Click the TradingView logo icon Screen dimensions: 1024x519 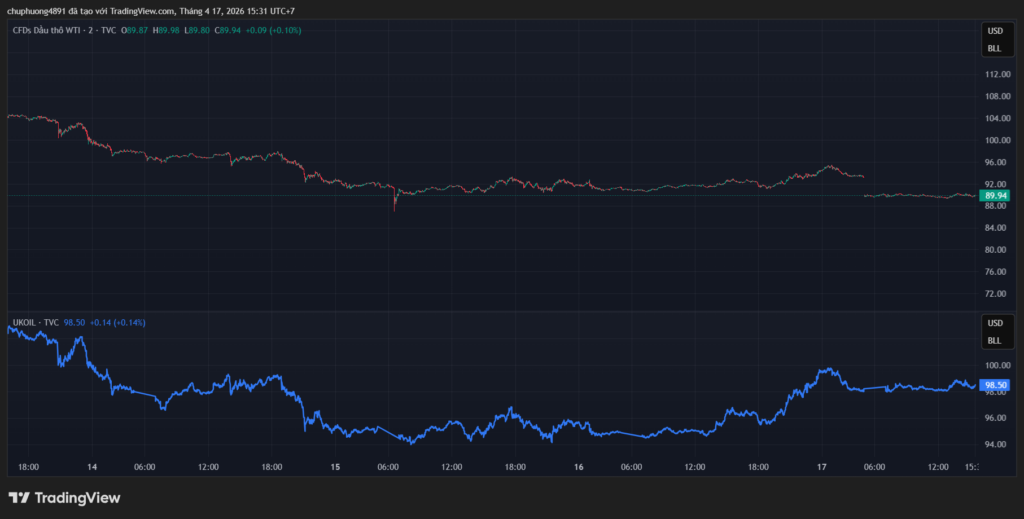coord(19,497)
